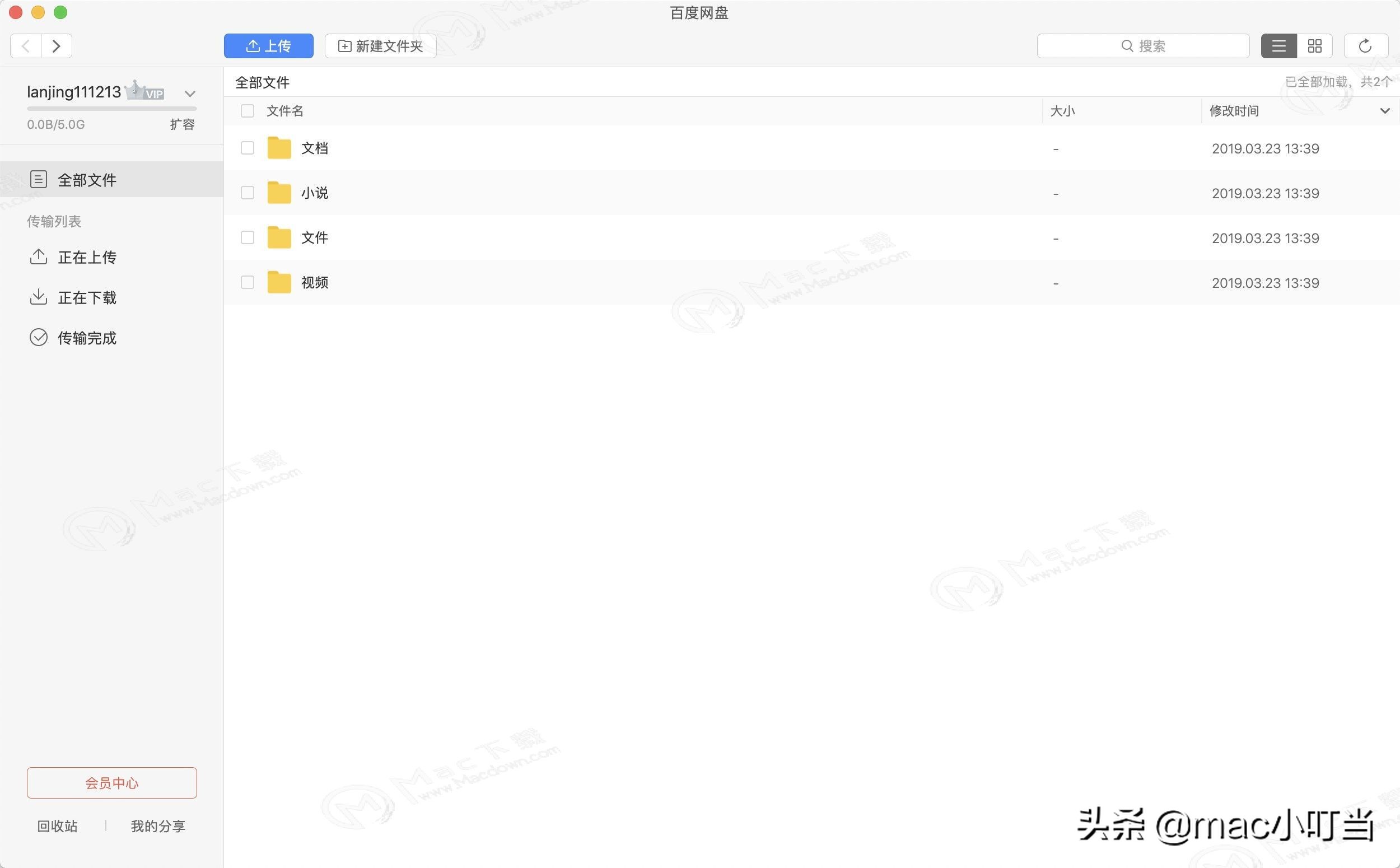Switch to grid view mode
This screenshot has height=868, width=1400.
coord(1315,45)
